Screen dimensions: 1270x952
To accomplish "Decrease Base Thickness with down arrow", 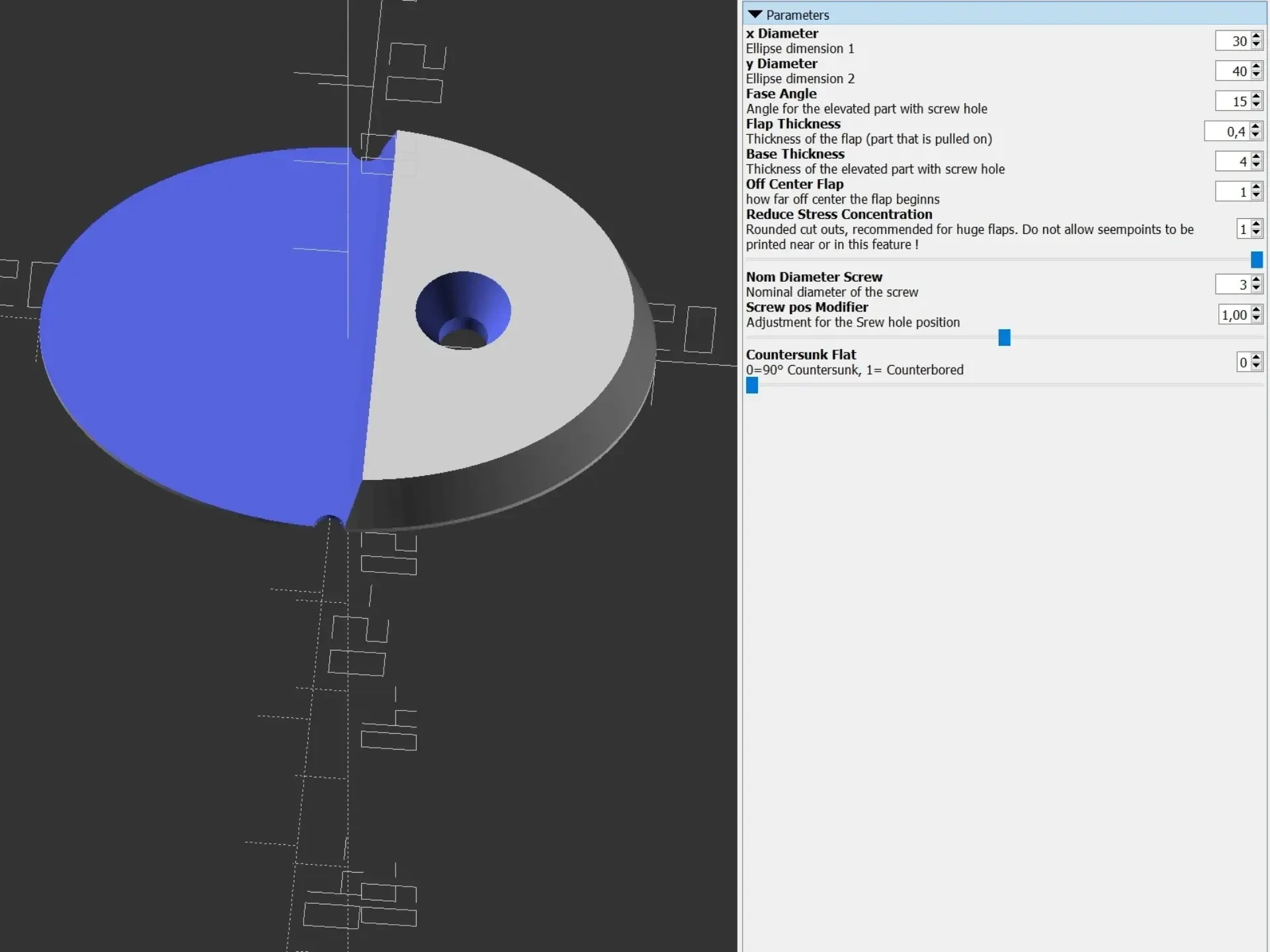I will [1256, 166].
